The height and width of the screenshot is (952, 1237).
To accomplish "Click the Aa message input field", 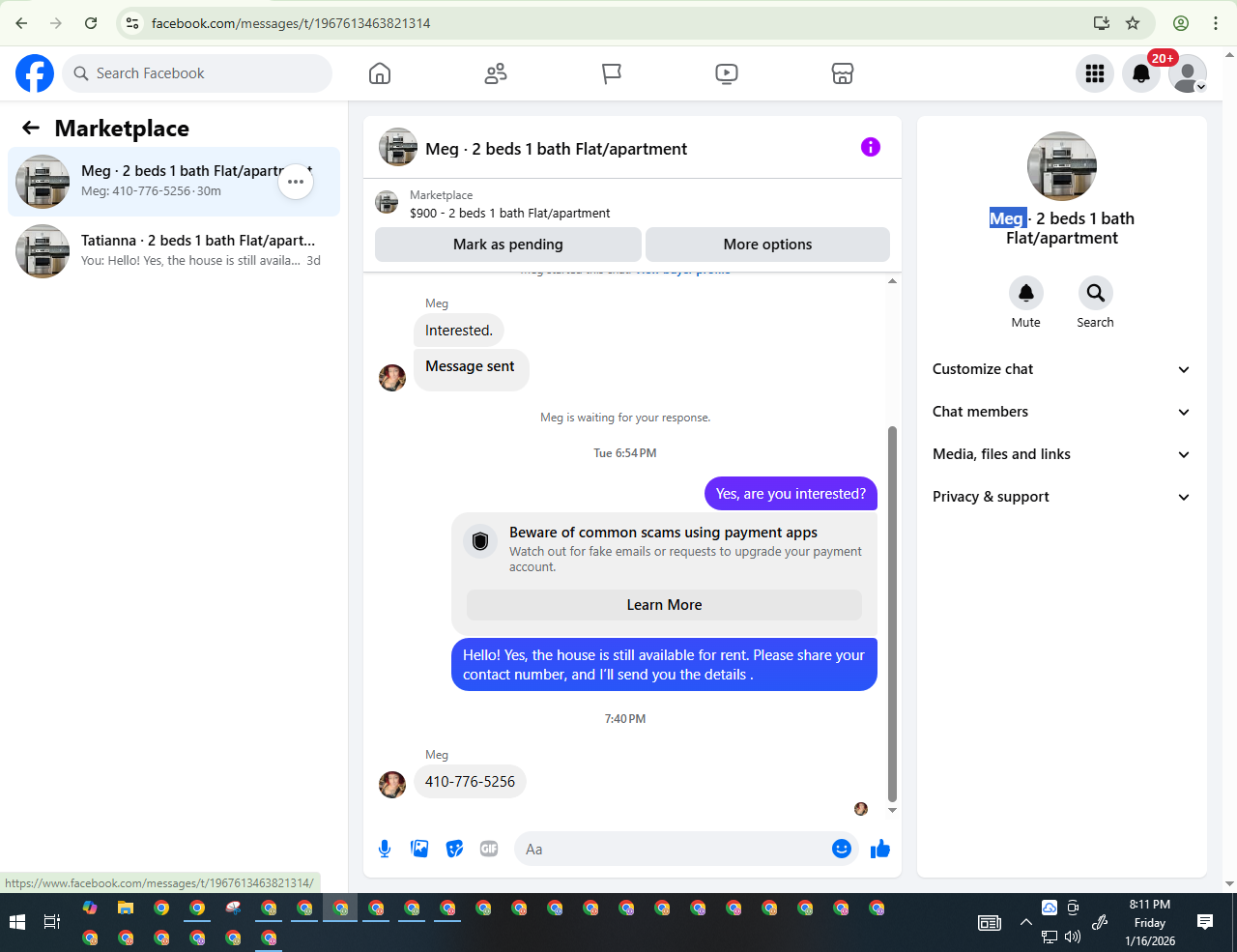I will 672,849.
